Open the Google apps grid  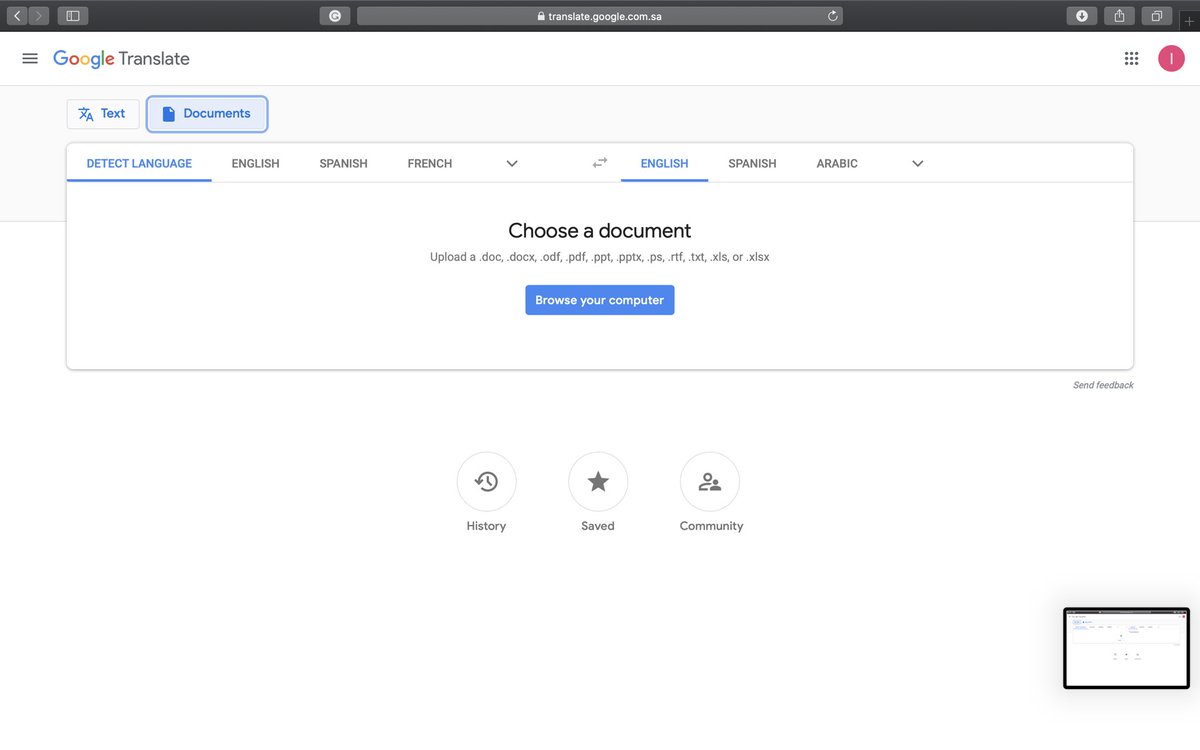pyautogui.click(x=1131, y=59)
